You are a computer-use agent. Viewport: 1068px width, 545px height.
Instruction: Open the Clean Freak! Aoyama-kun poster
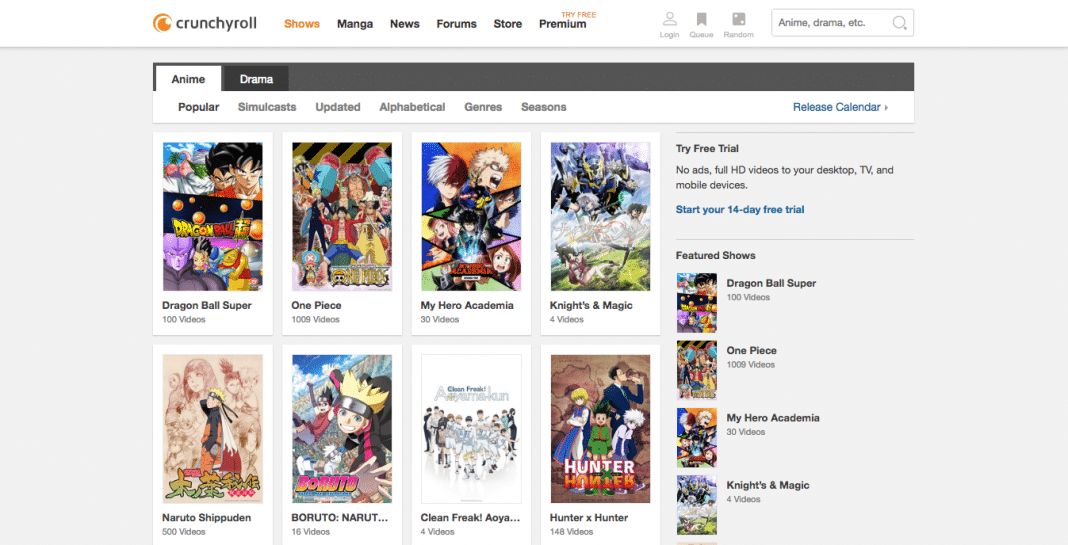coord(471,429)
